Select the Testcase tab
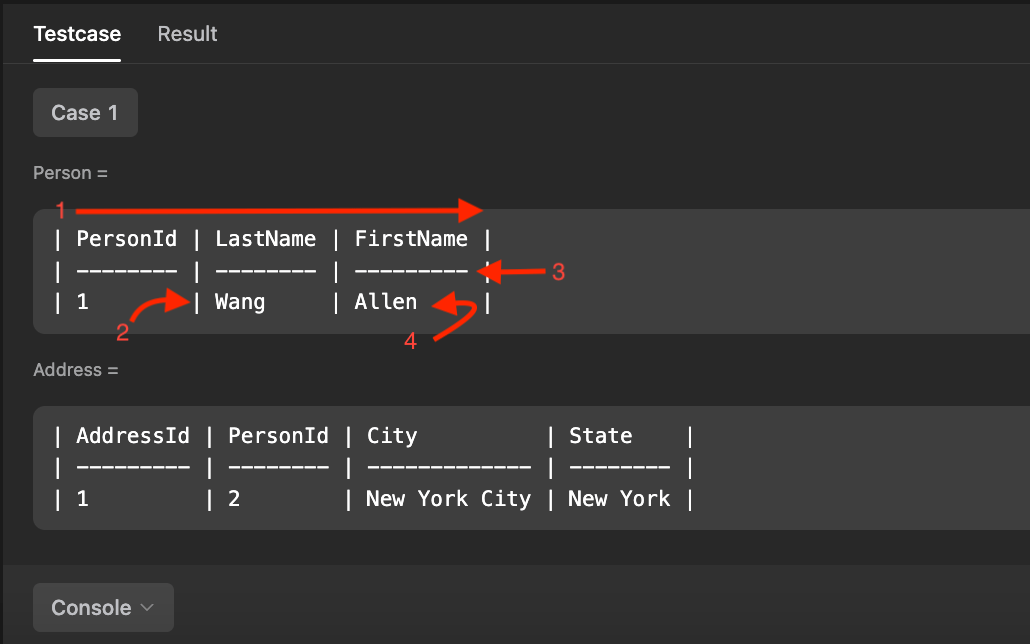 (77, 33)
